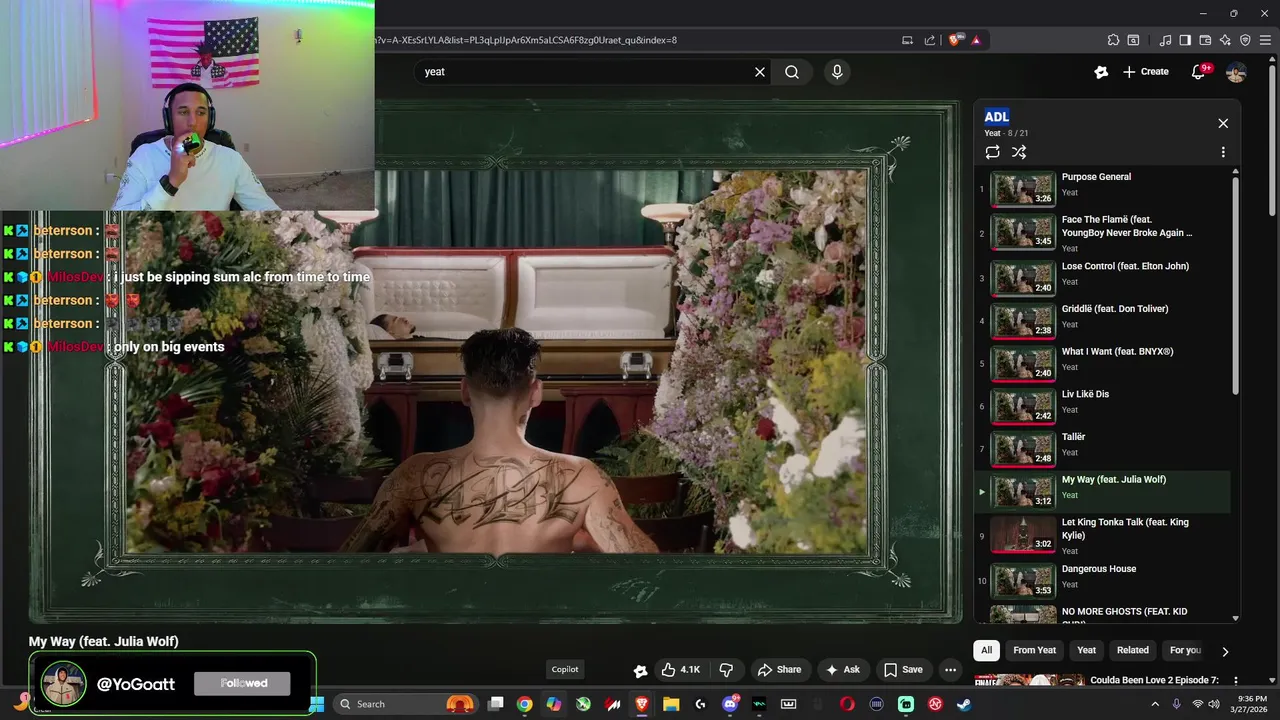This screenshot has height=720, width=1280.
Task: Clear the YouTube search text
Action: [x=759, y=72]
